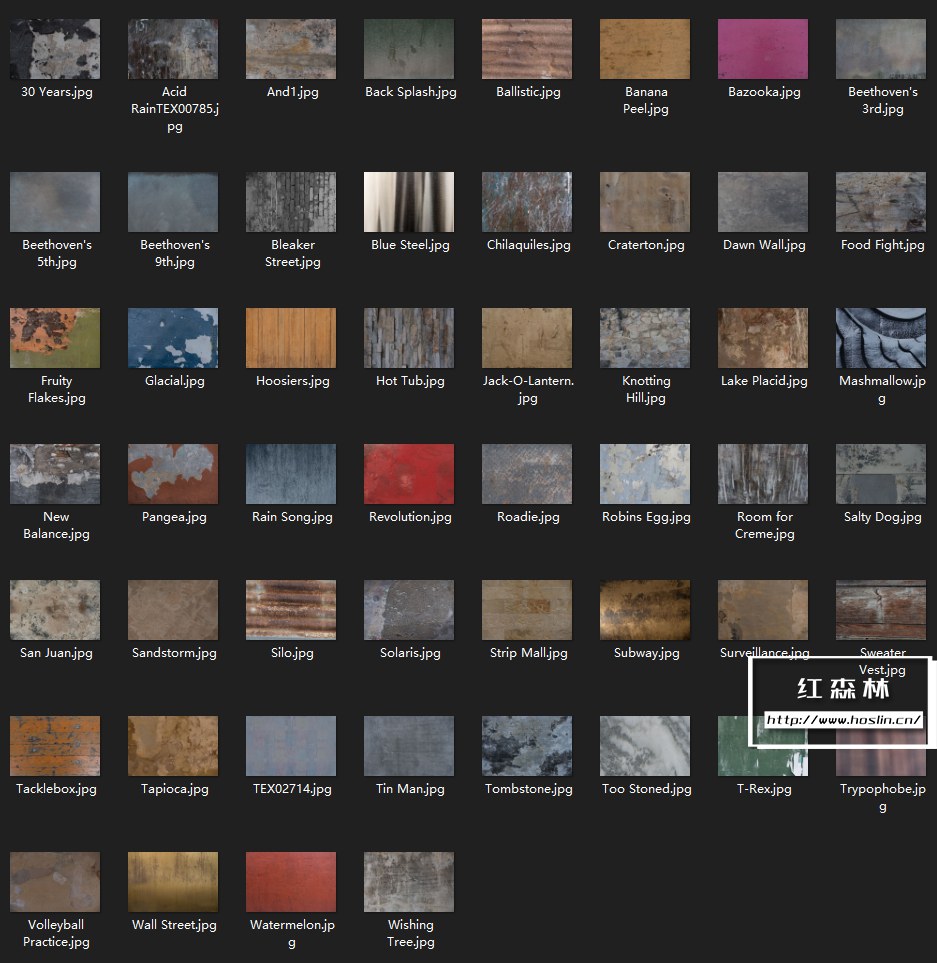This screenshot has height=963, width=937.
Task: Click the Sweater Vest.jpg wood thumbnail
Action: (x=881, y=610)
